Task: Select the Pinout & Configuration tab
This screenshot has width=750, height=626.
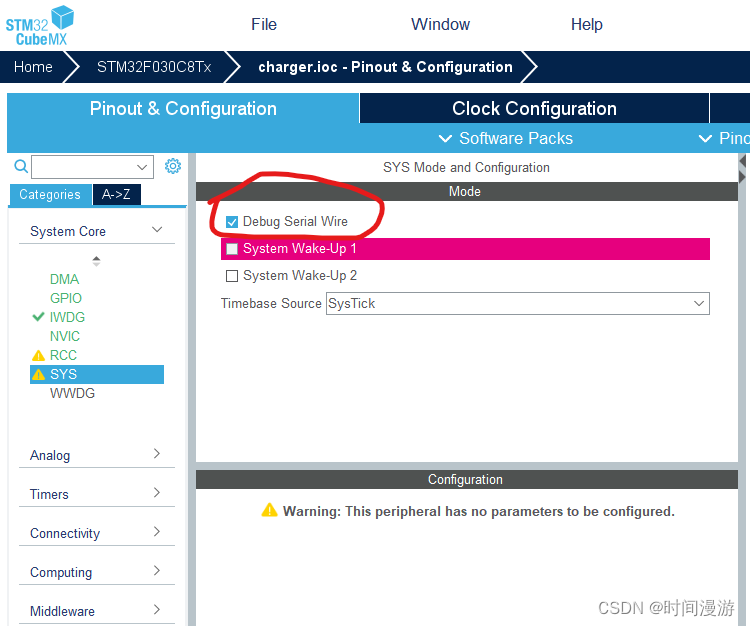Action: click(183, 109)
